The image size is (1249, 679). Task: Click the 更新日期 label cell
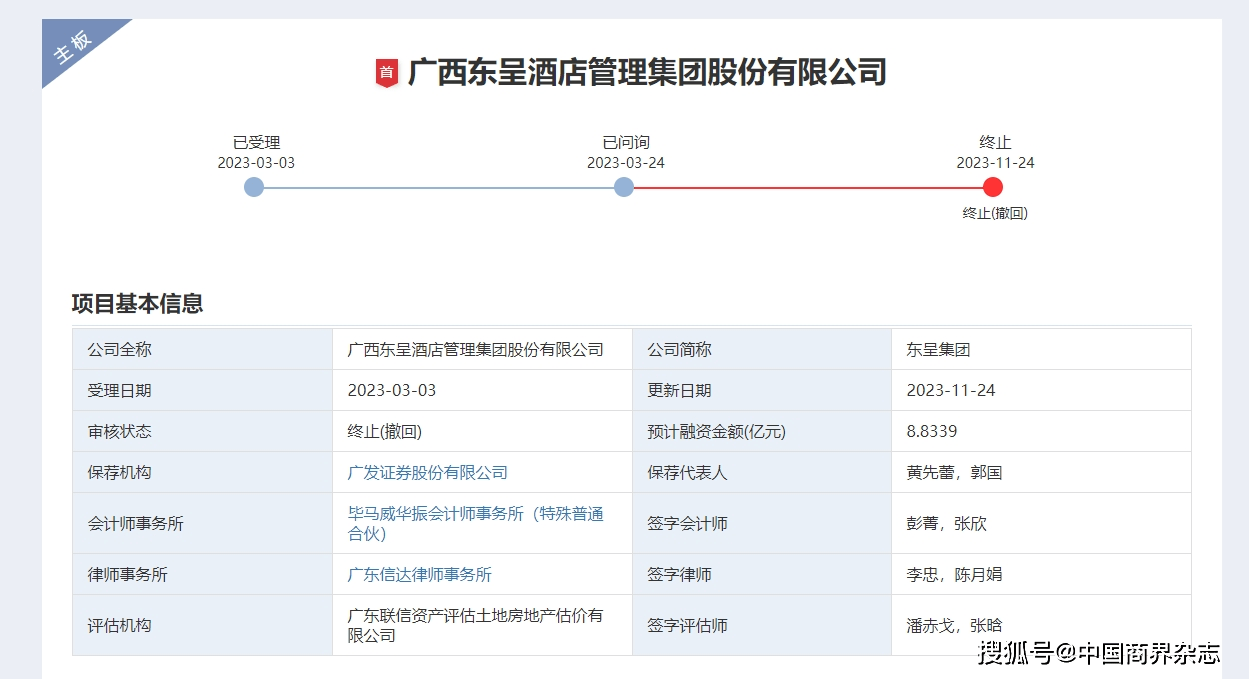pyautogui.click(x=762, y=390)
